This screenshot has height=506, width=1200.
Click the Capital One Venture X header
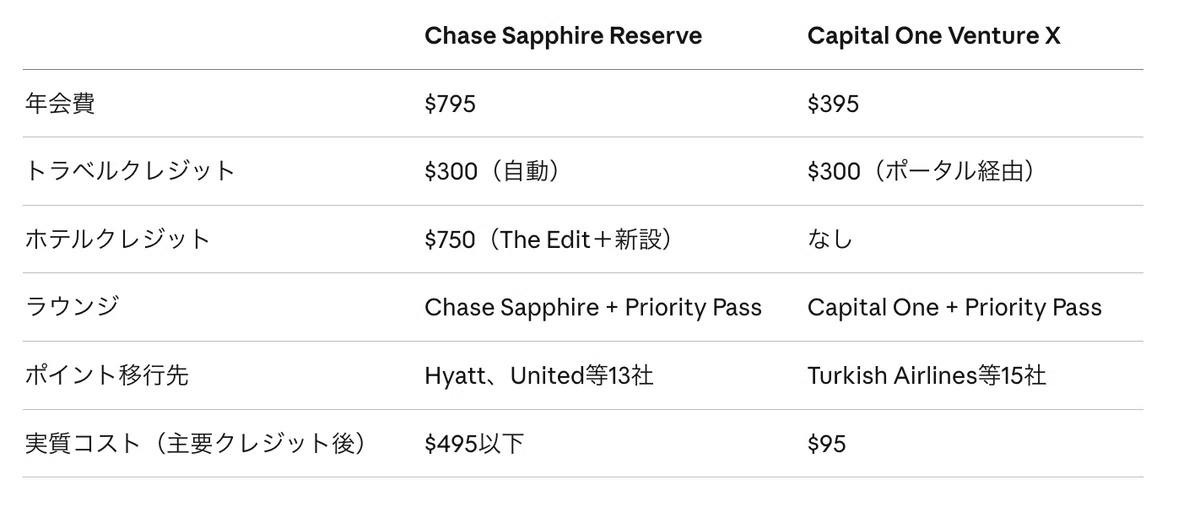(934, 36)
